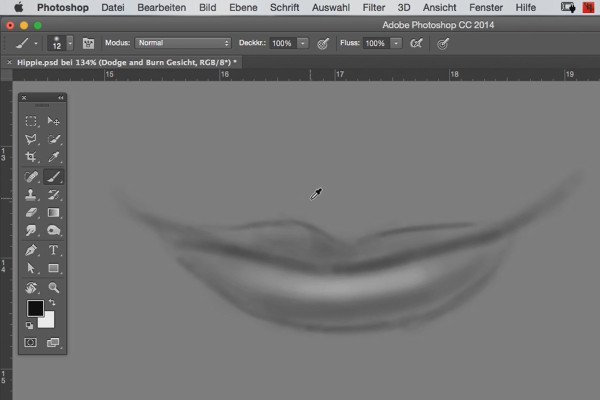The image size is (600, 400).
Task: Select the Healing Brush tool
Action: [31, 176]
